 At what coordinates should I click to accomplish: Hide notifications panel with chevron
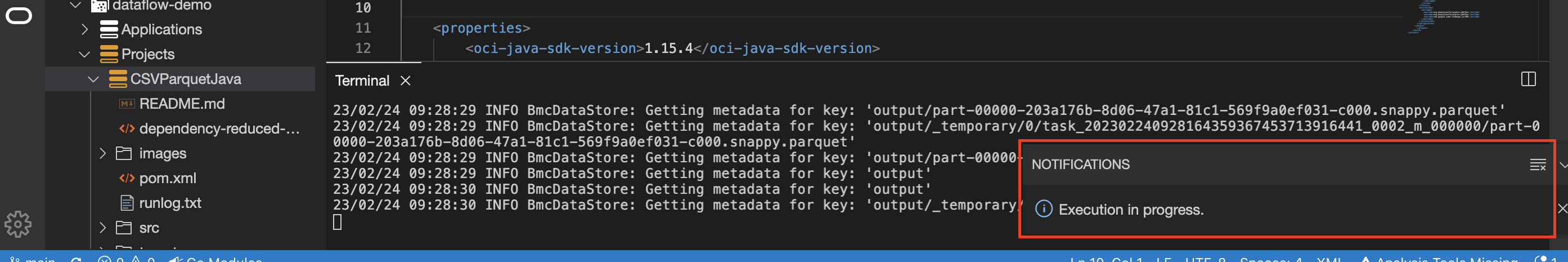(x=1562, y=165)
